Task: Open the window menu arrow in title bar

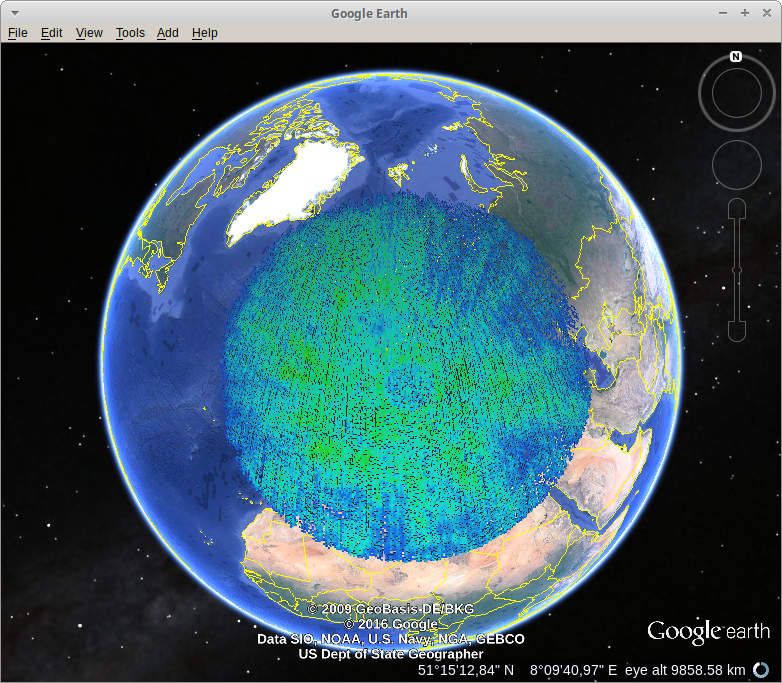Action: point(15,13)
